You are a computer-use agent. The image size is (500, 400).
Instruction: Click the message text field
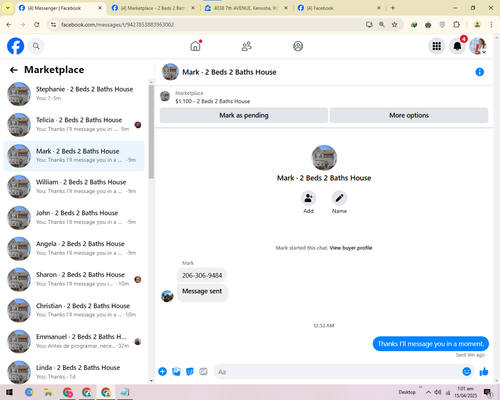coord(338,372)
